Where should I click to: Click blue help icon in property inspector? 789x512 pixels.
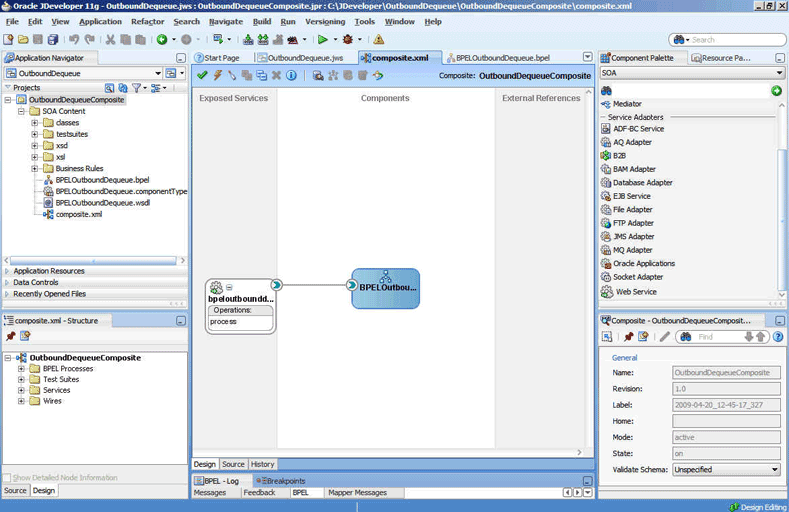(x=778, y=337)
